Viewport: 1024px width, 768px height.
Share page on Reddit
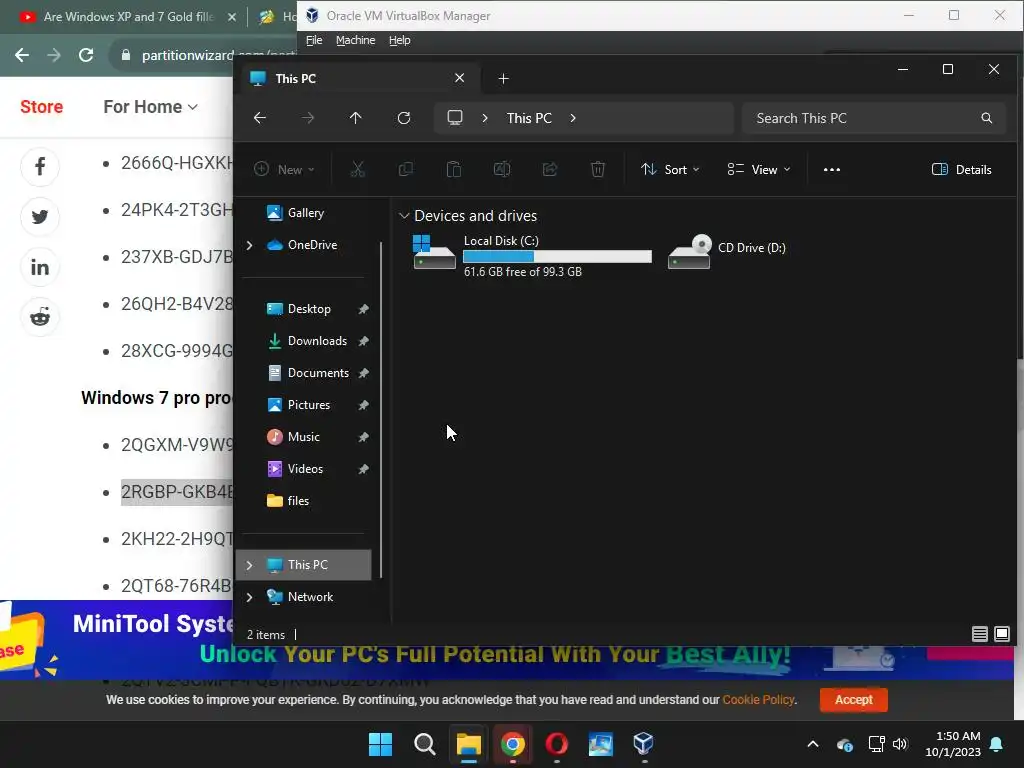click(x=40, y=317)
